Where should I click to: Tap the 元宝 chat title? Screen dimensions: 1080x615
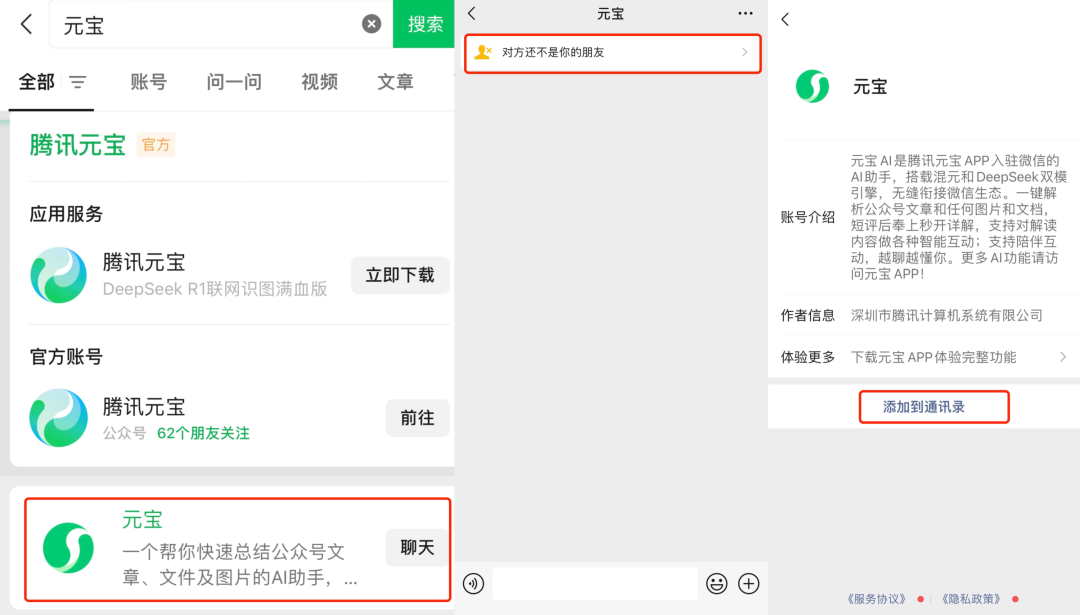(x=610, y=14)
